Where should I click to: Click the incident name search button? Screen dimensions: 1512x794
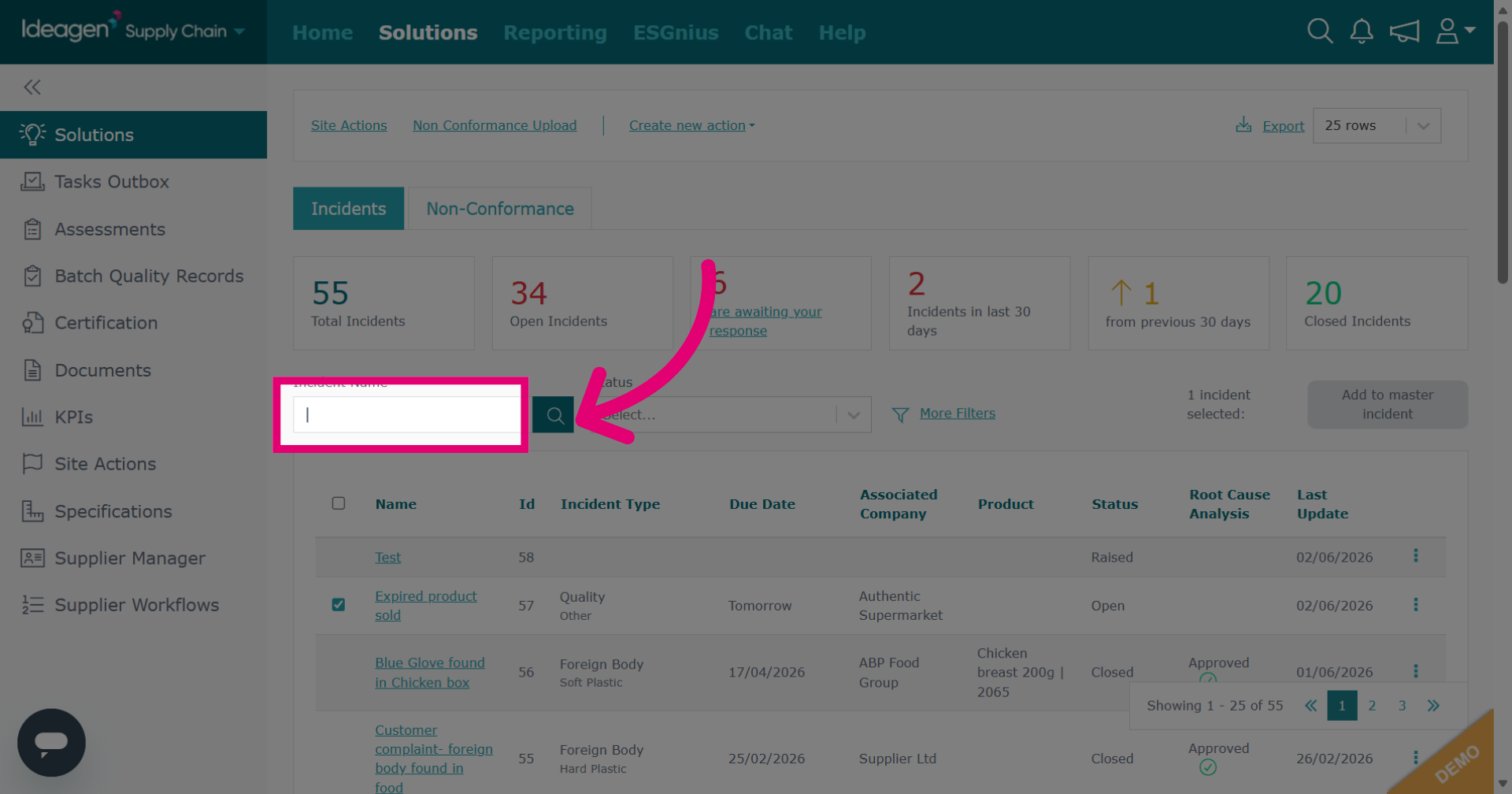coord(554,415)
